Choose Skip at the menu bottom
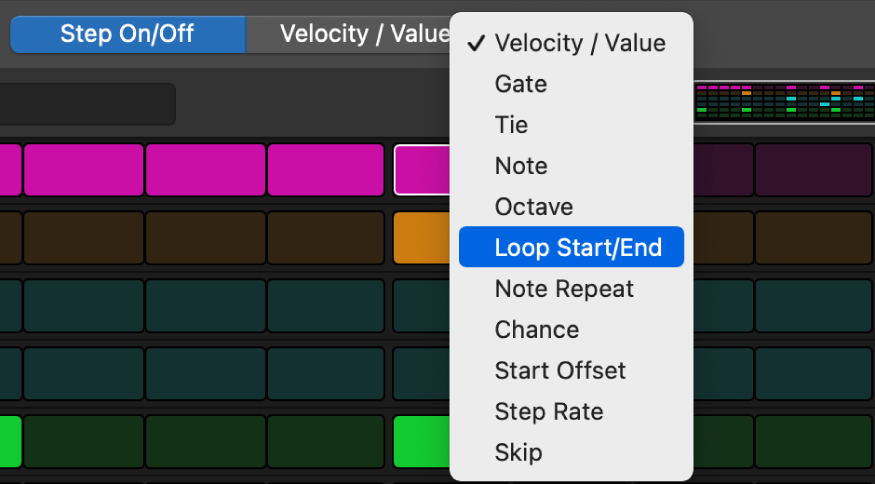Screen dimensions: 875x484 click(518, 453)
